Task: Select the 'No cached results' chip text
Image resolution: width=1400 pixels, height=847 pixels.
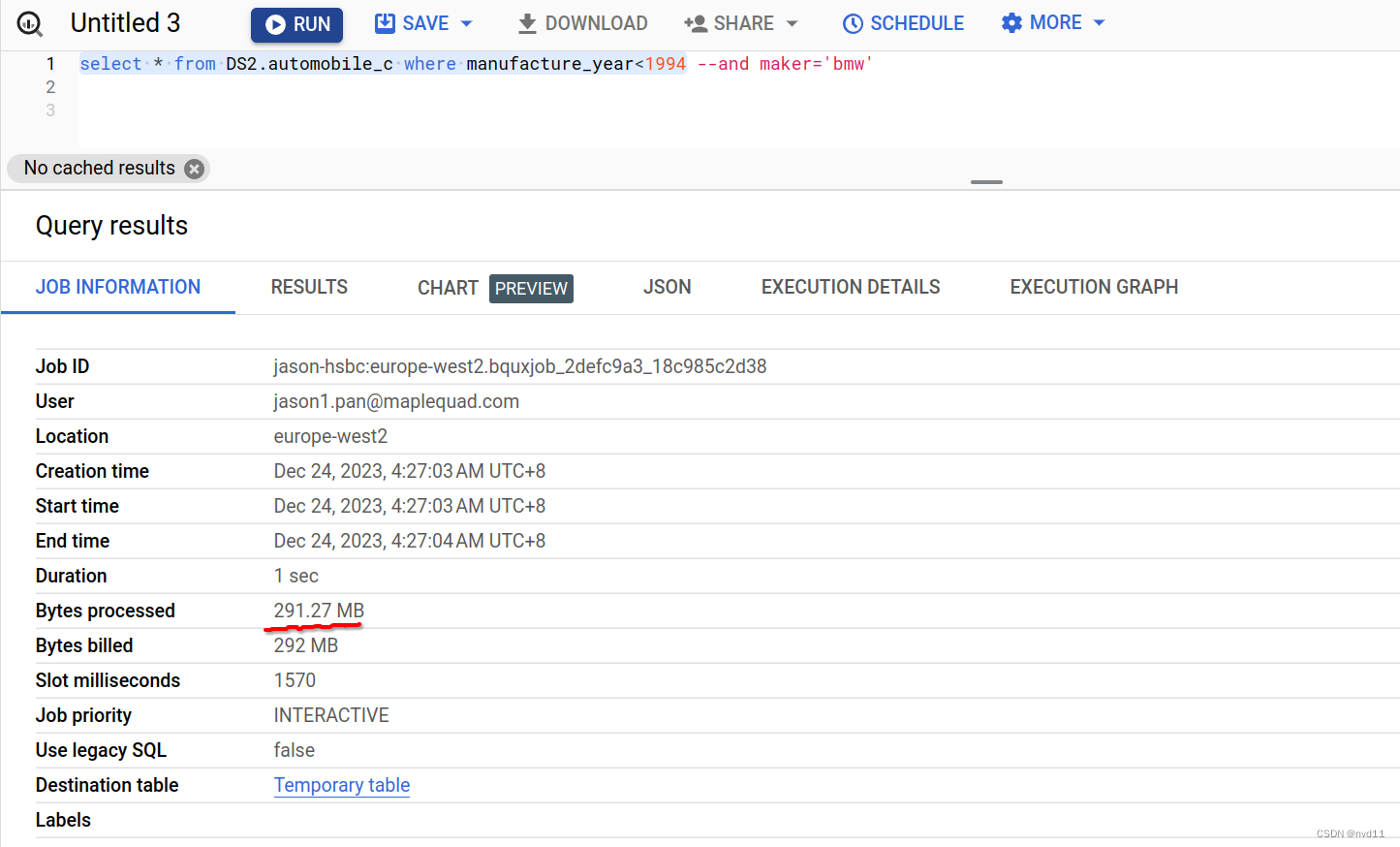Action: (100, 168)
